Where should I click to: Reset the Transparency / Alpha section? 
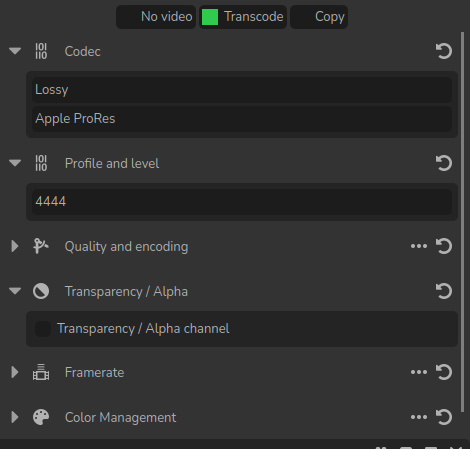pyautogui.click(x=444, y=291)
